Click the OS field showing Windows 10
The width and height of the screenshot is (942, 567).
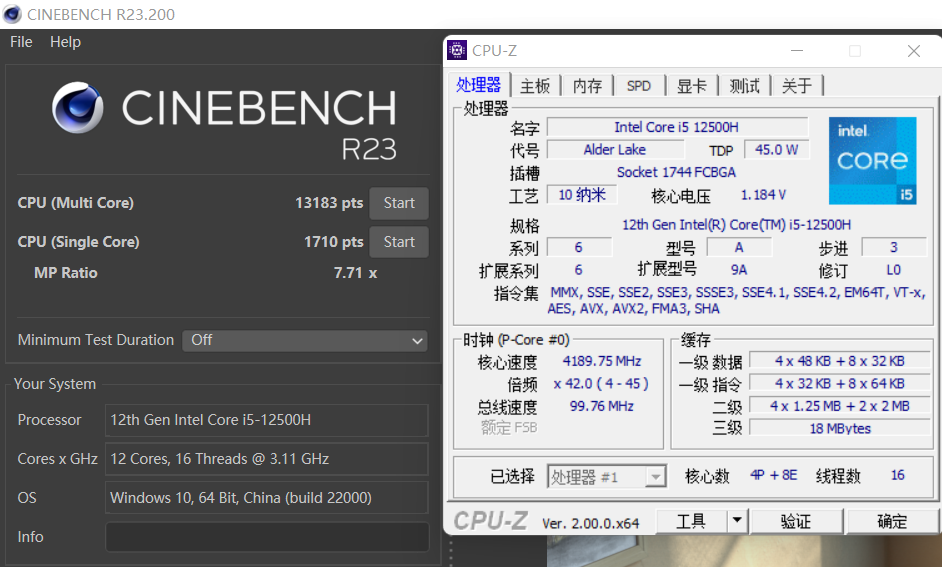pos(267,498)
